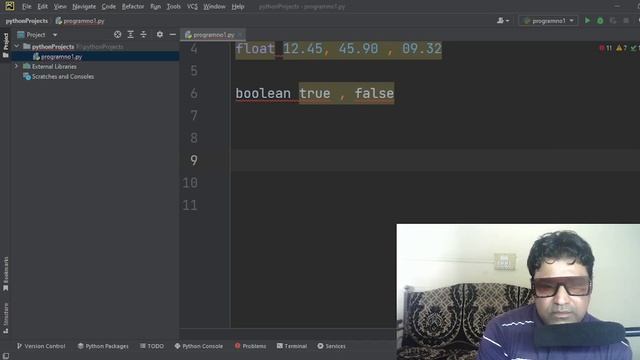Open the View menu

click(60, 7)
